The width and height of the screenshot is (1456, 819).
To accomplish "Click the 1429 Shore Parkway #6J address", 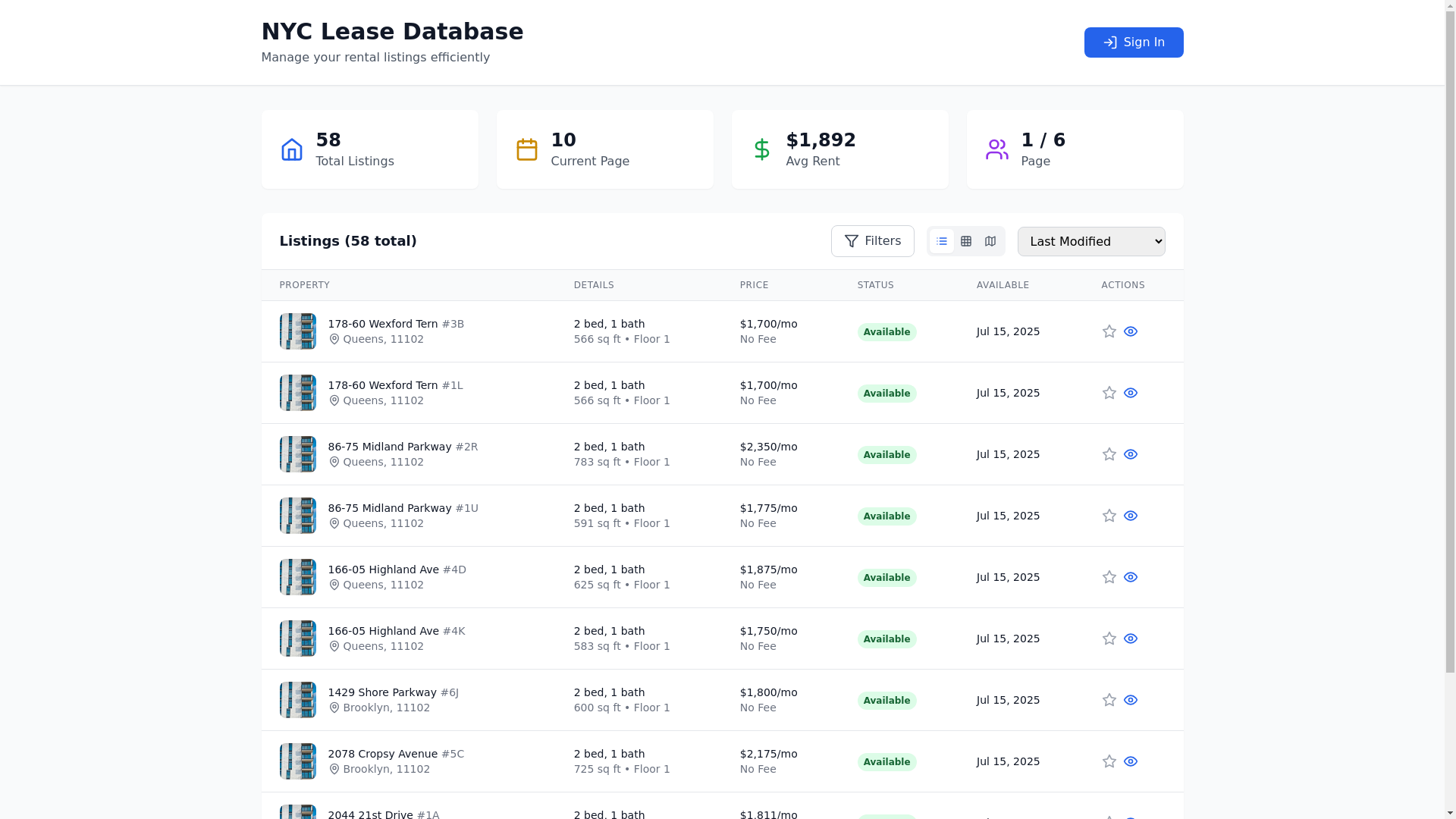I will coord(393,692).
